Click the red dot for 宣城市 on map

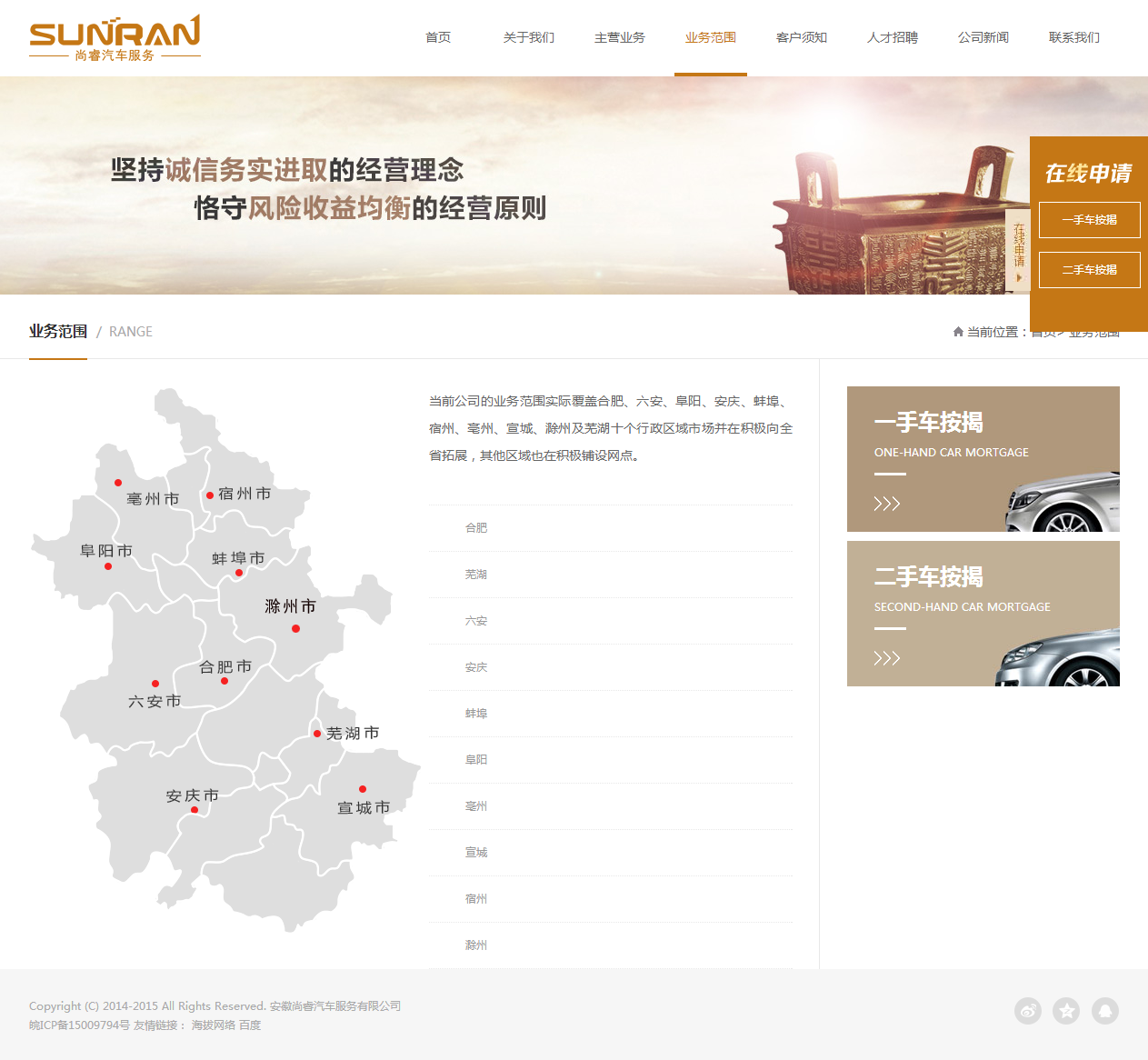click(363, 789)
